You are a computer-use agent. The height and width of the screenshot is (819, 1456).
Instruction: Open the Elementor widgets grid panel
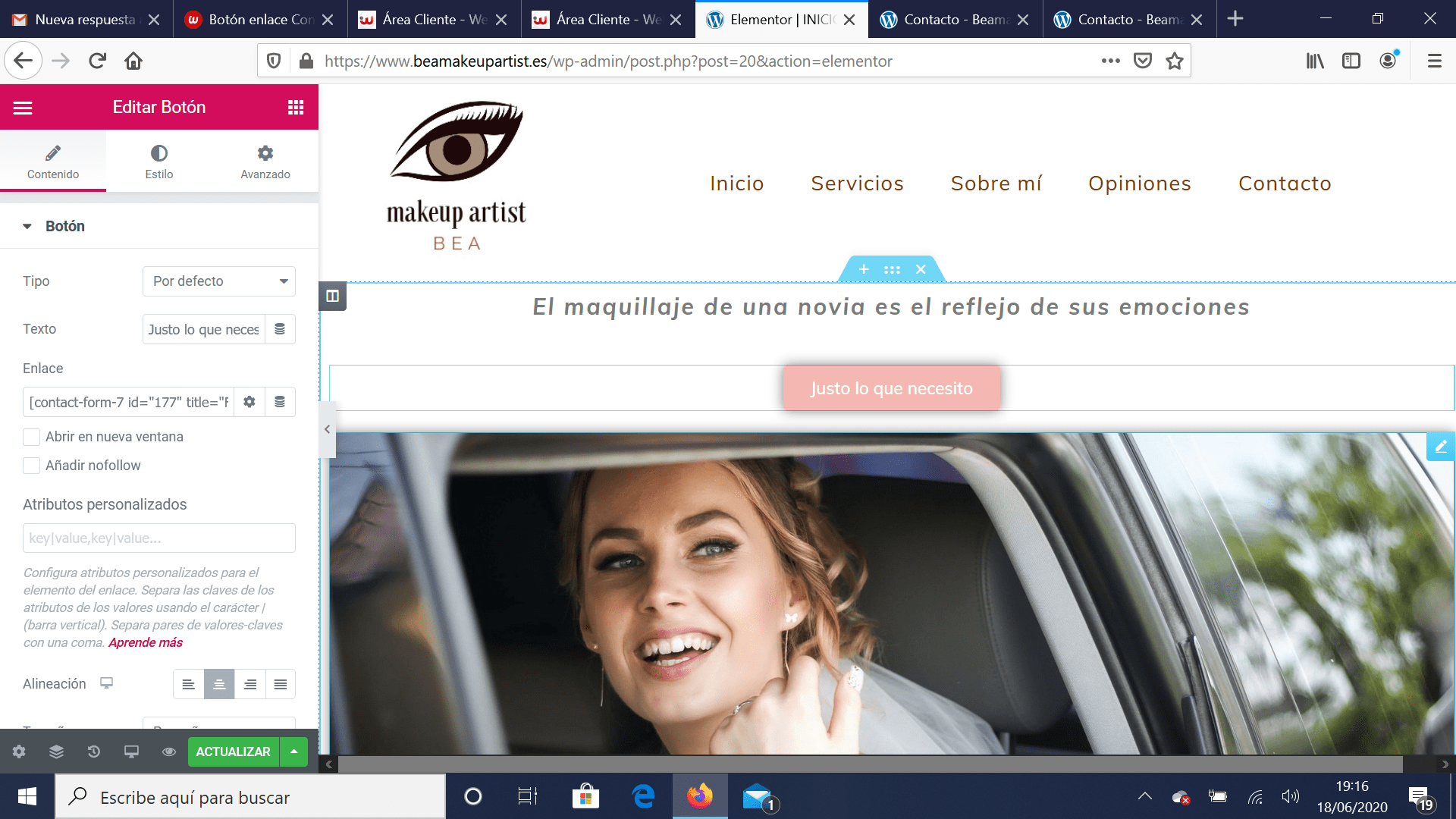click(x=296, y=108)
